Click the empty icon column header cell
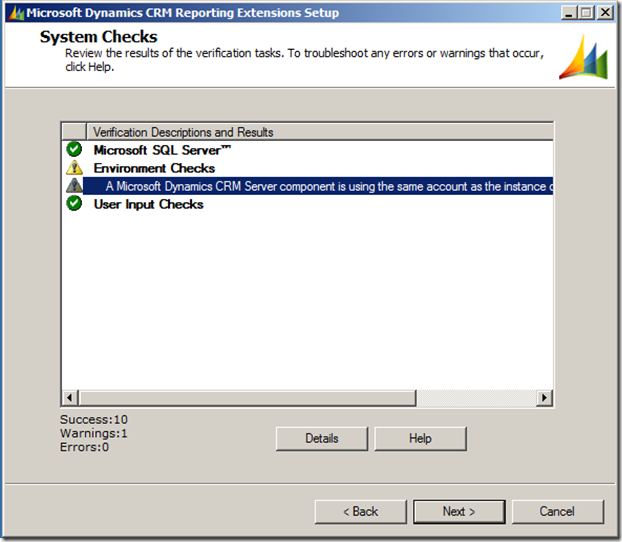 [x=74, y=132]
